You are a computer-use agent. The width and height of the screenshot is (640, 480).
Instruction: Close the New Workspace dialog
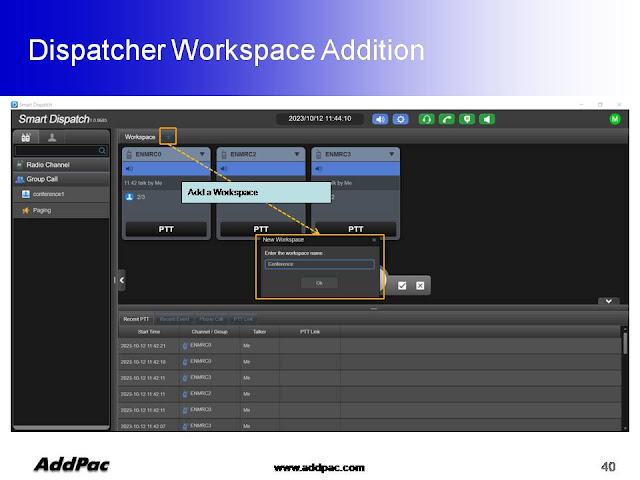(x=374, y=240)
